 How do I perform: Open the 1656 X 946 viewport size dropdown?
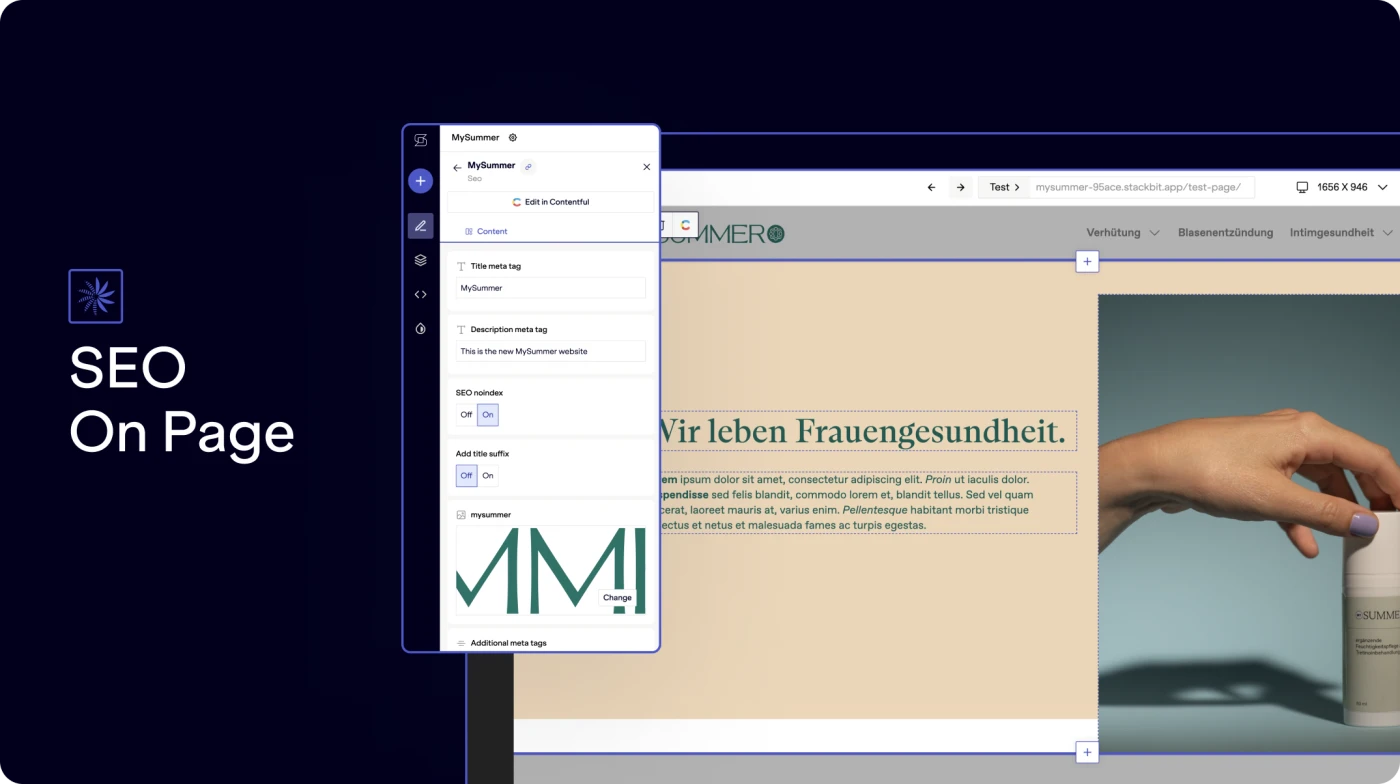click(1342, 187)
